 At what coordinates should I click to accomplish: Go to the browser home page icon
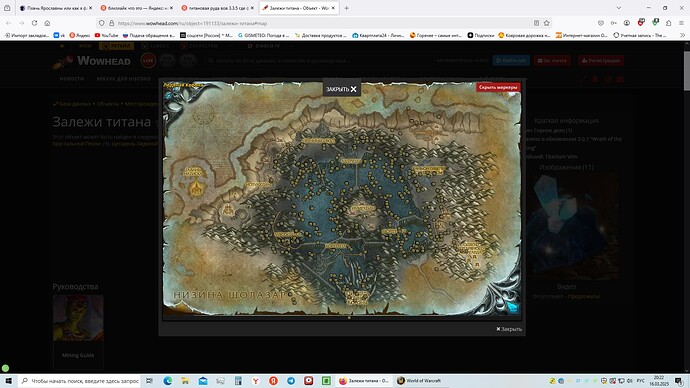tap(47, 23)
